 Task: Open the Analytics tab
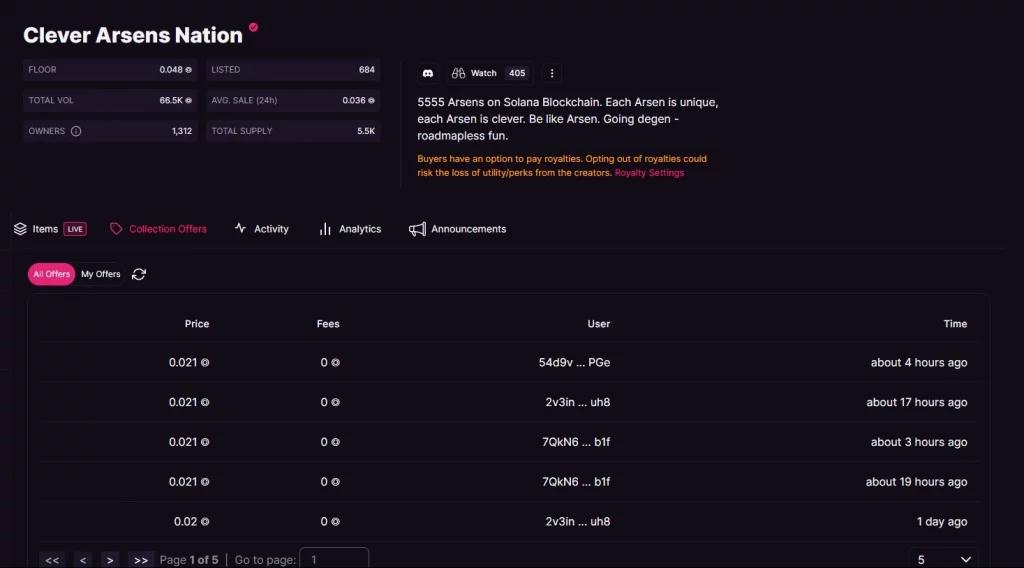(x=350, y=229)
